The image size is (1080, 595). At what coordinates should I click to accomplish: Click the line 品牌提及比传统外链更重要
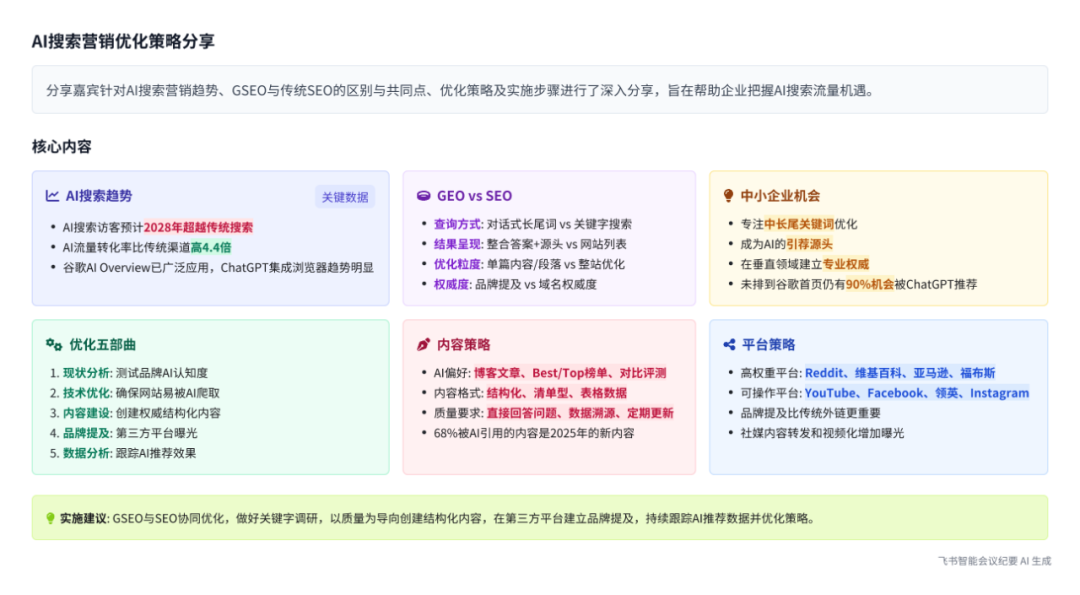[x=811, y=413]
